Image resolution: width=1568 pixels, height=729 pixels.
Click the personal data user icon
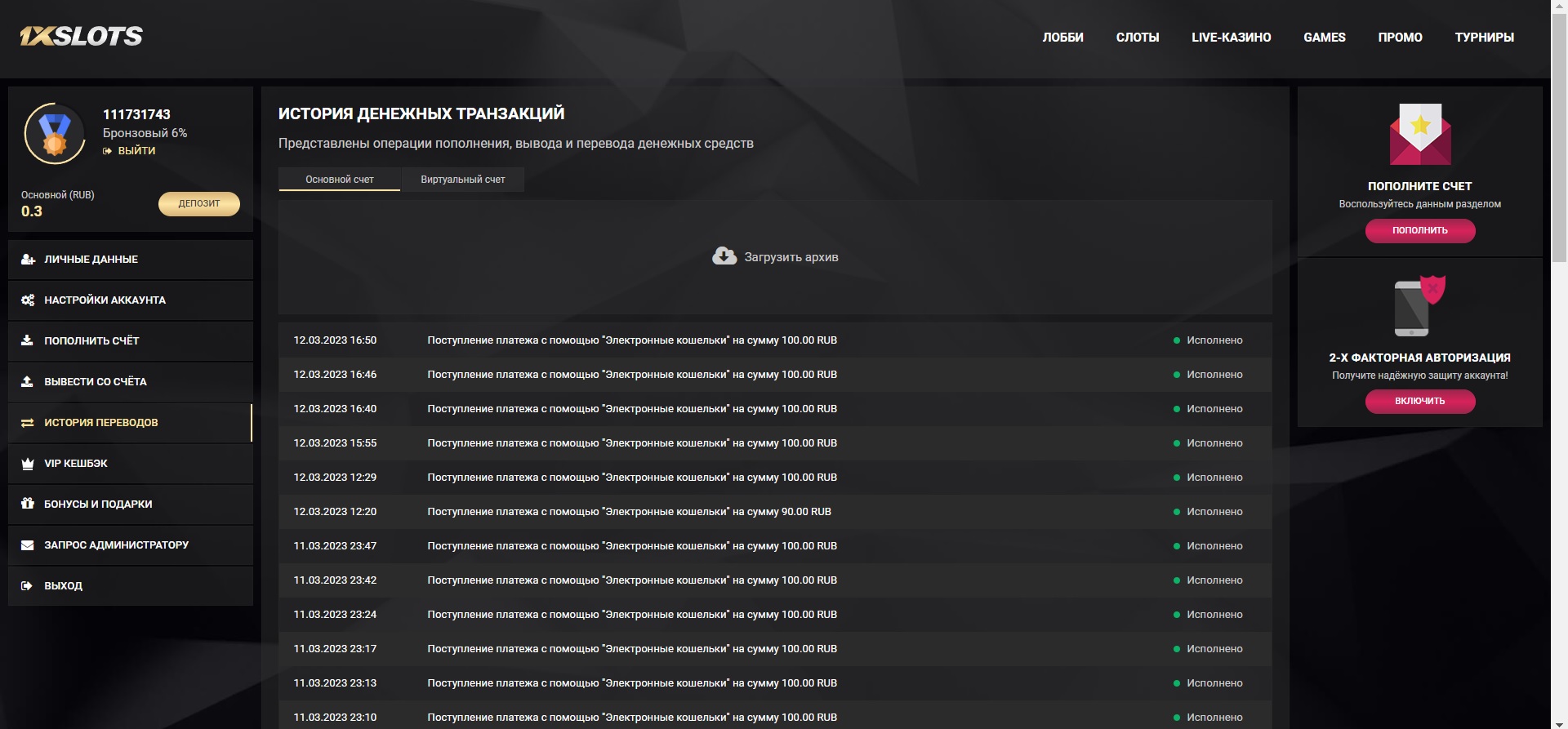[28, 259]
